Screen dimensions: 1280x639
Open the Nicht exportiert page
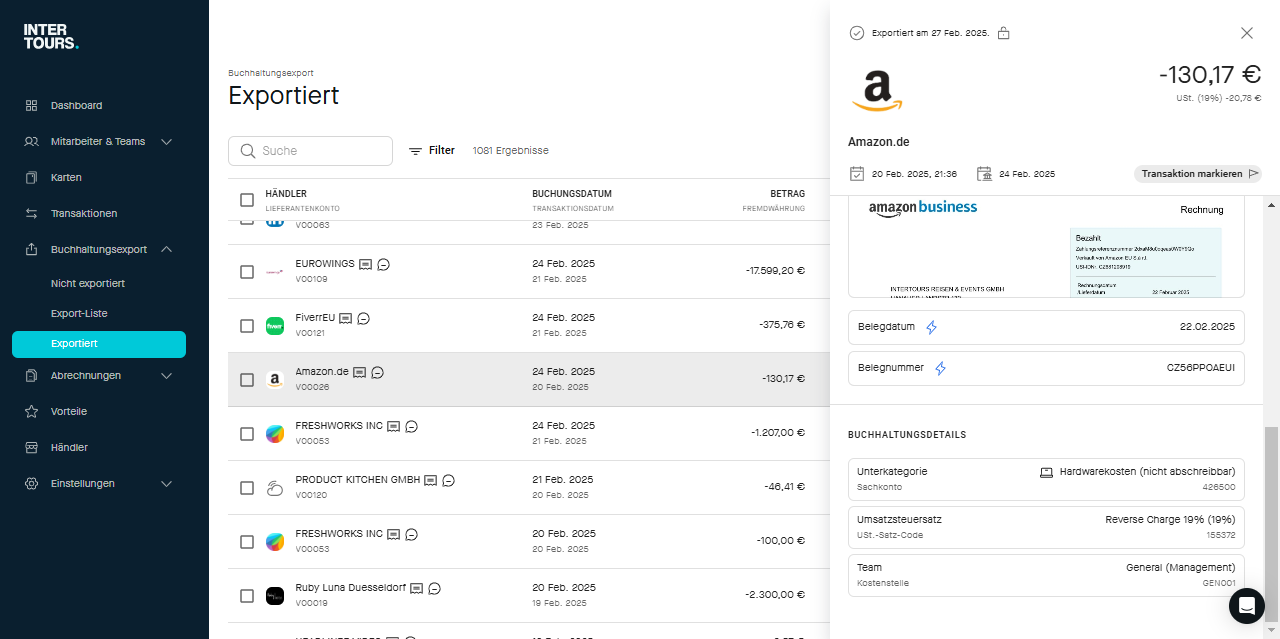tap(88, 283)
